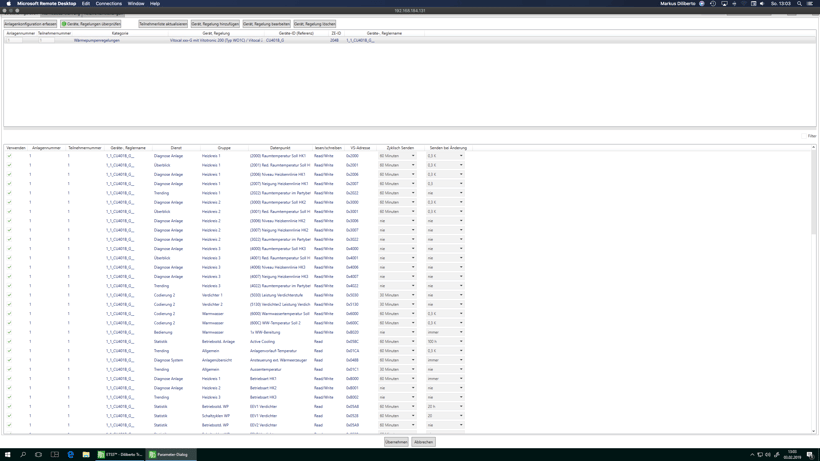Open Zyklisch Senden dropdown for Raumtemperatur Soll HK1

[x=397, y=156]
